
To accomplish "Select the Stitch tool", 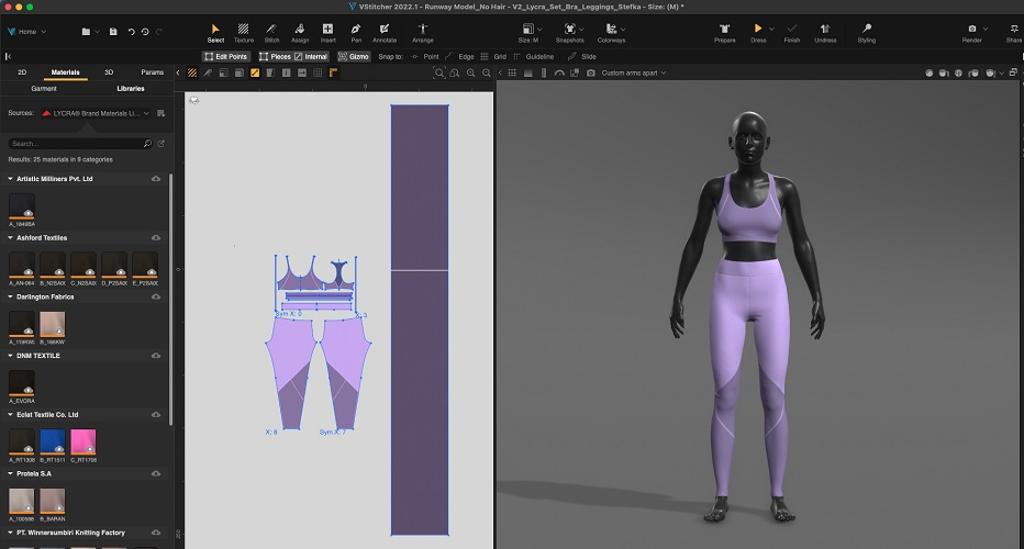I will [271, 32].
